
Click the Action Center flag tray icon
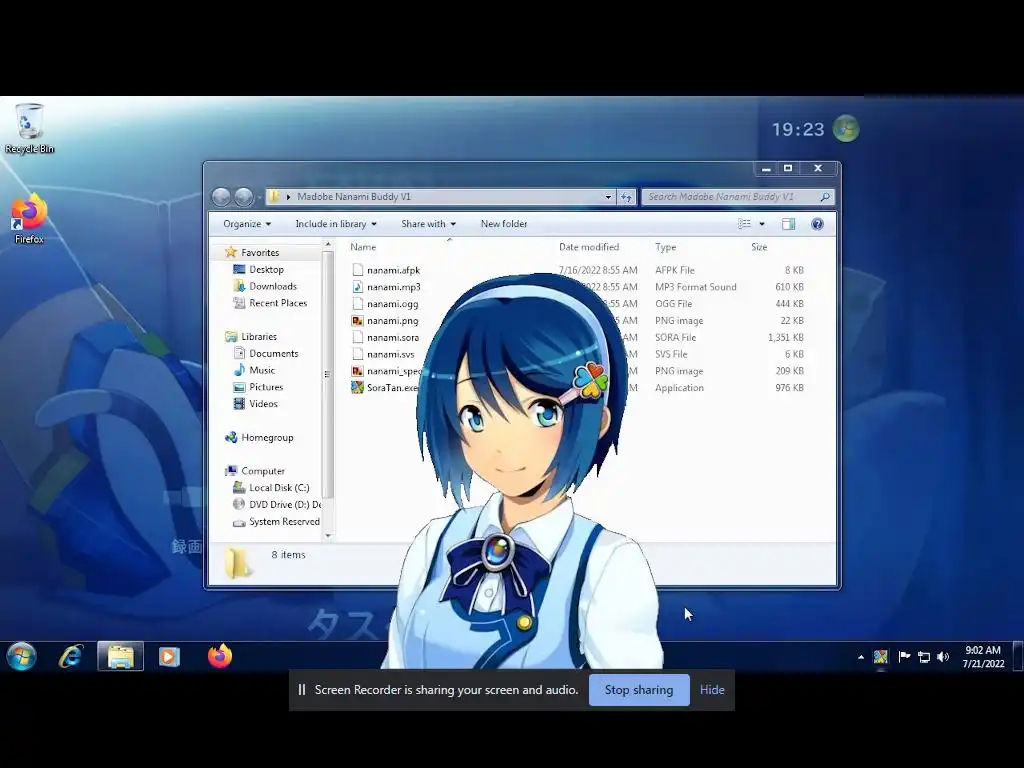point(904,657)
